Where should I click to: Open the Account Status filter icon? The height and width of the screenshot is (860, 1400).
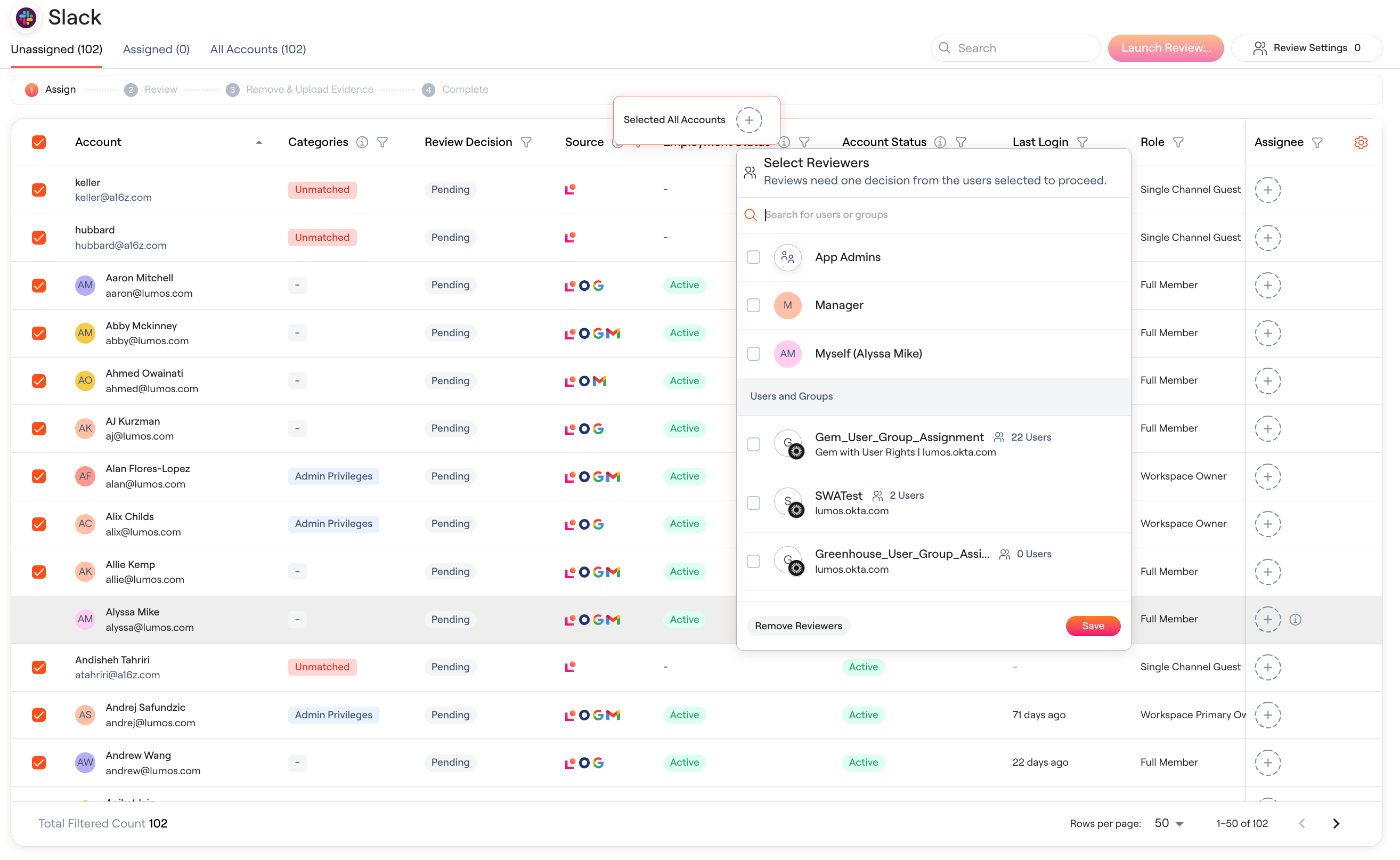coord(961,142)
